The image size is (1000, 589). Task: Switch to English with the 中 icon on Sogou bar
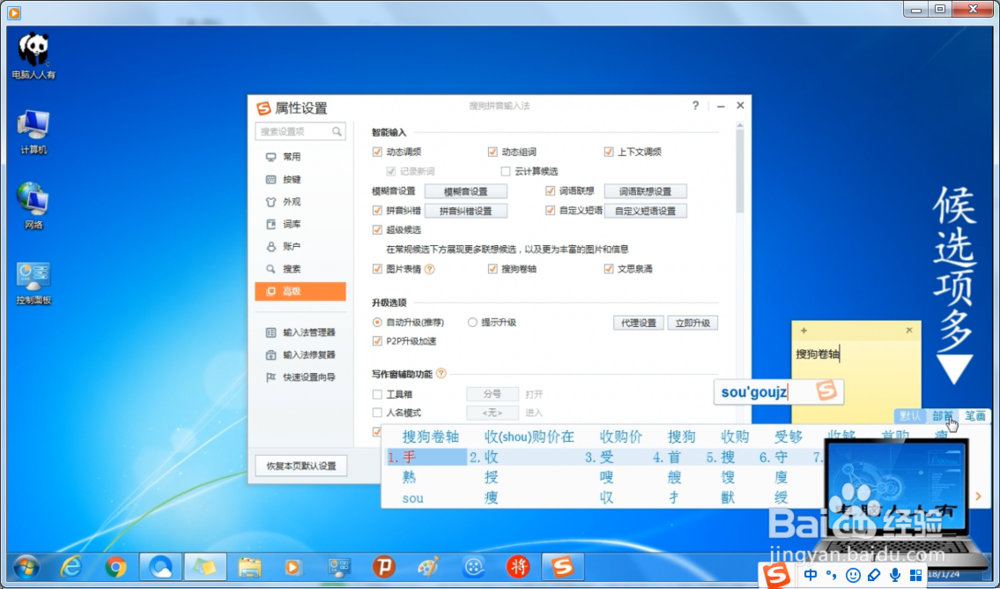tap(810, 575)
